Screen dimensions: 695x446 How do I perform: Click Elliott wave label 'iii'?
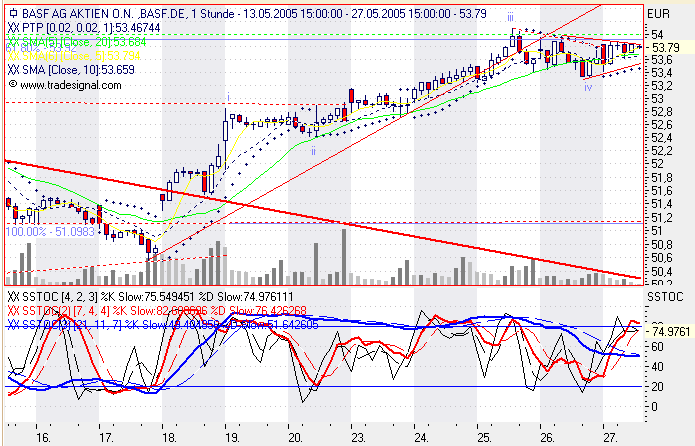[x=511, y=18]
